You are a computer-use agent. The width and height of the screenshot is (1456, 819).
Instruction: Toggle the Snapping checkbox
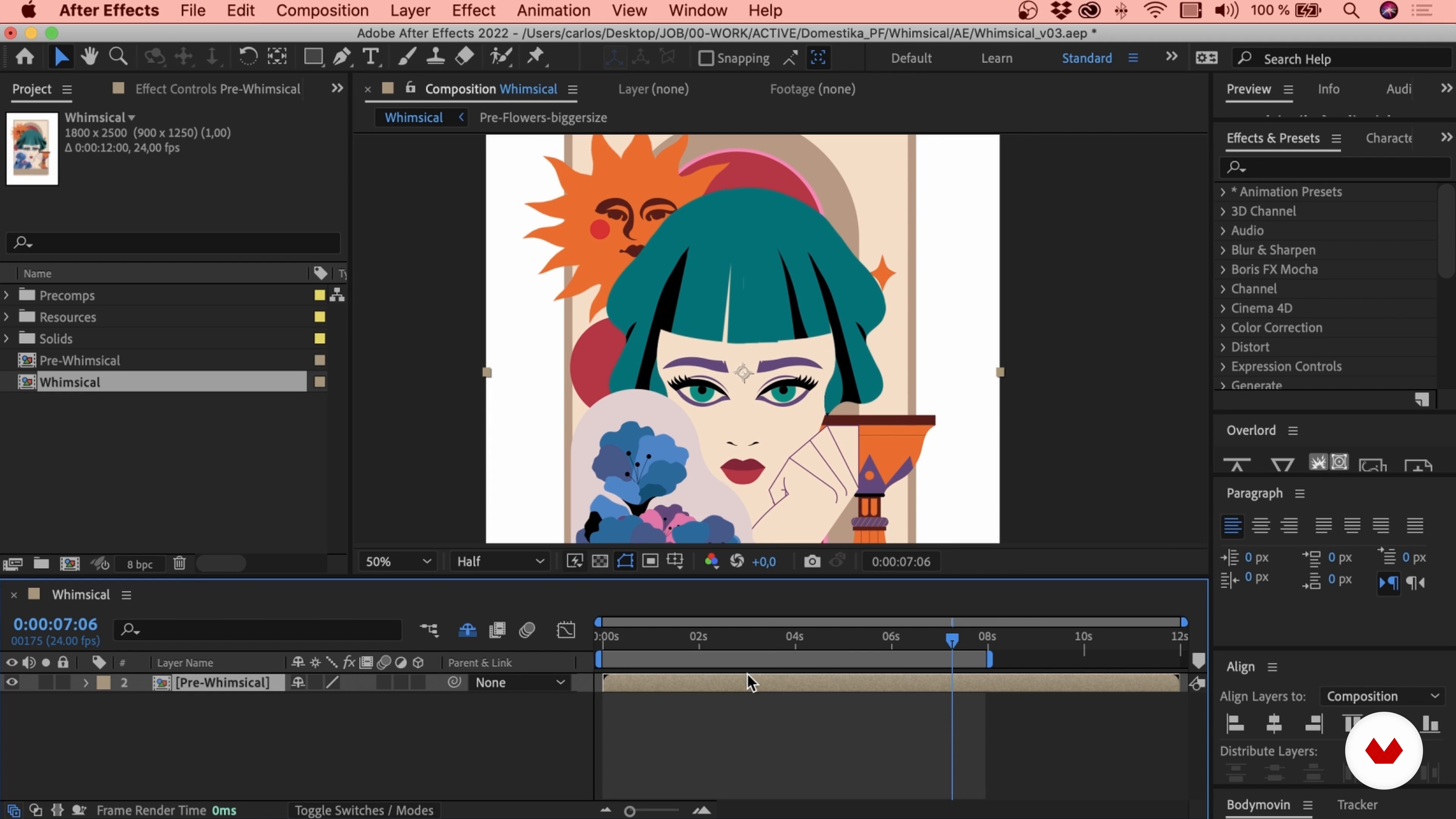(x=705, y=58)
